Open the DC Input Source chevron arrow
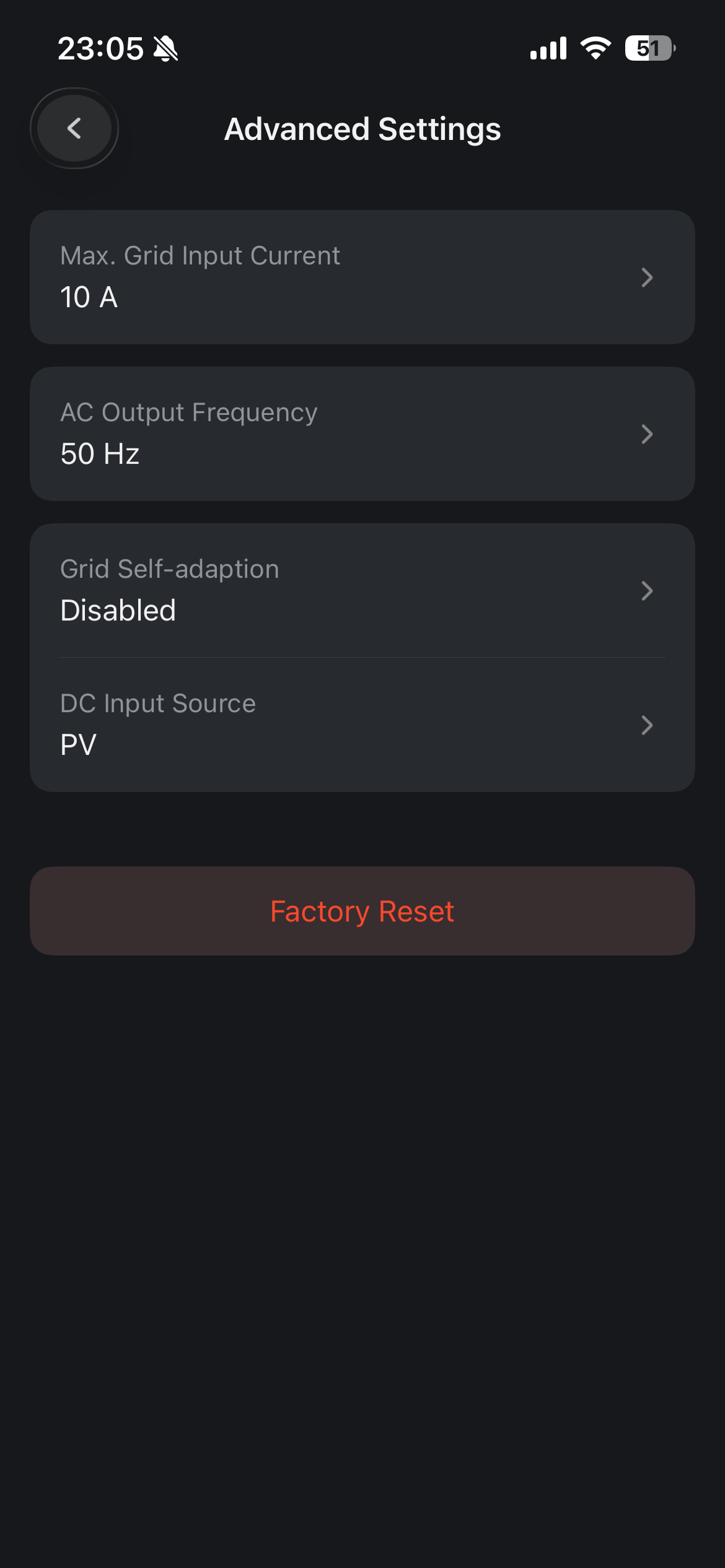Image resolution: width=725 pixels, height=1568 pixels. pos(647,725)
